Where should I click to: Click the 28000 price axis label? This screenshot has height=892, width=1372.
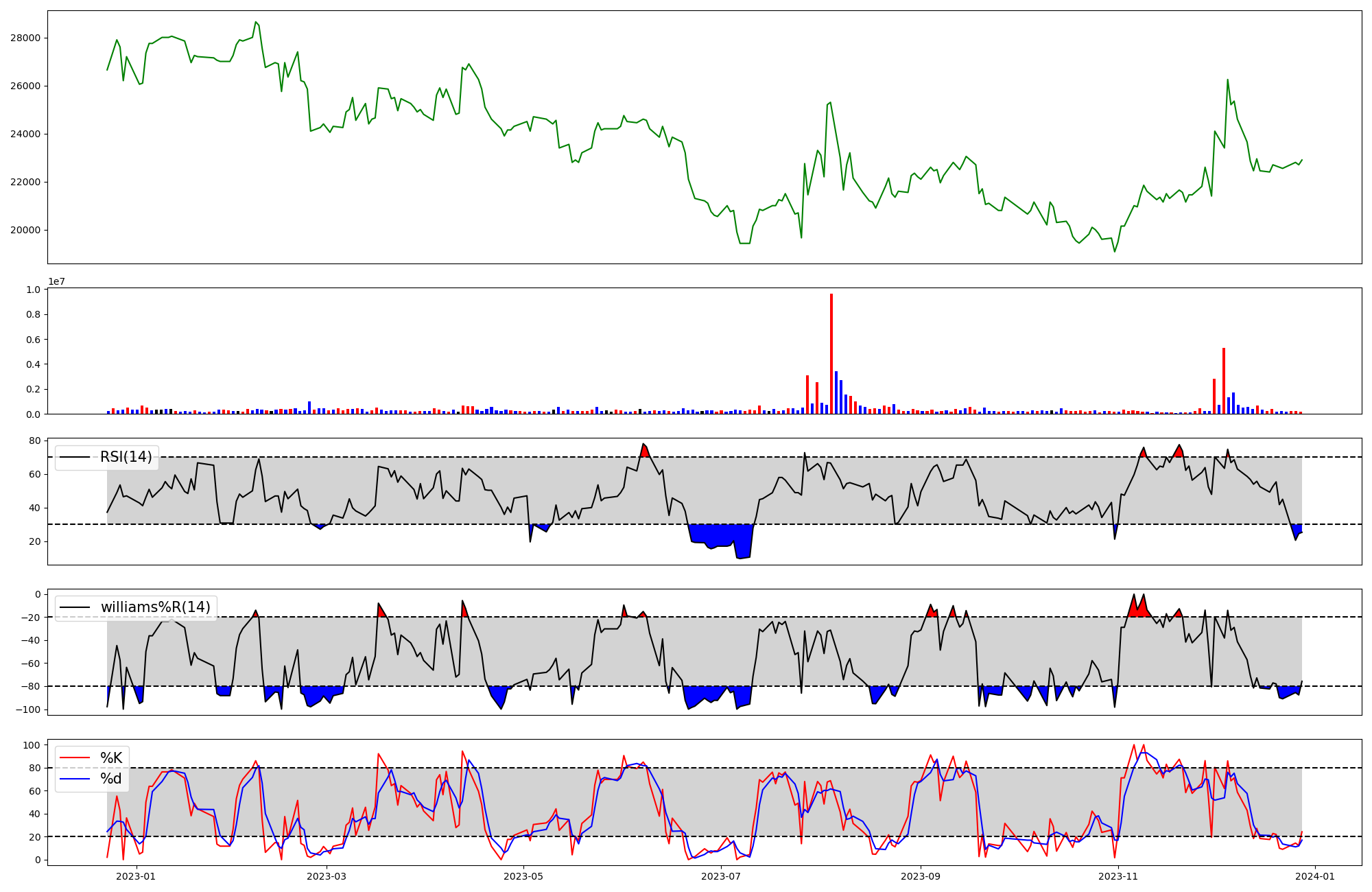click(25, 38)
